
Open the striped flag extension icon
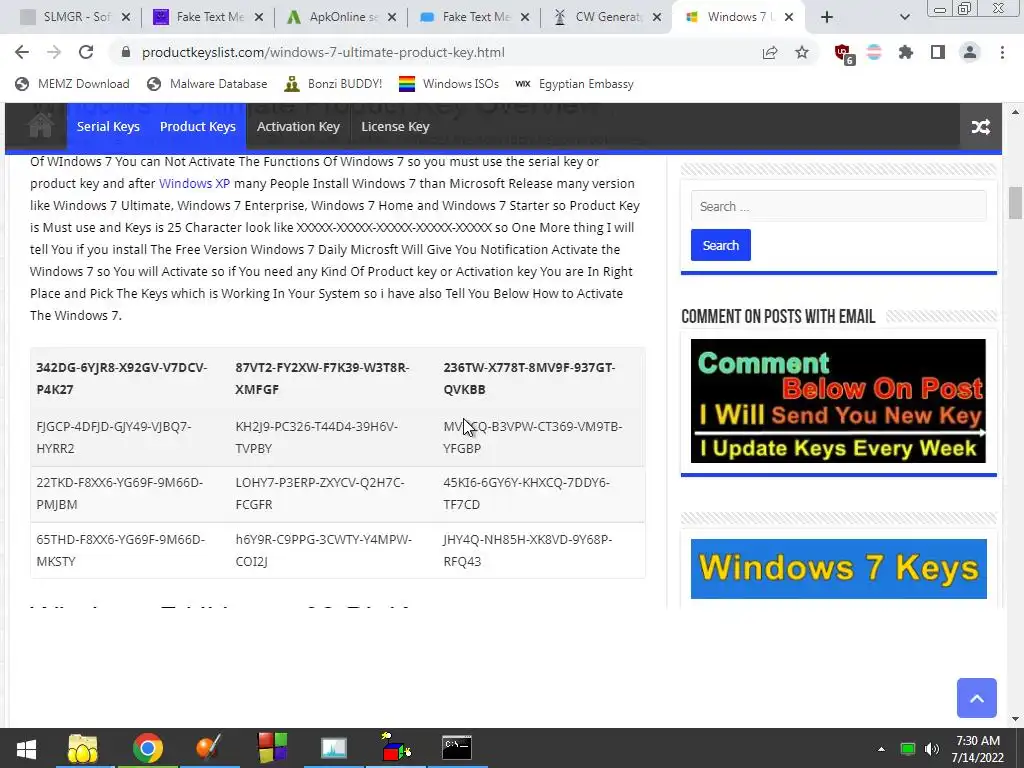(x=874, y=52)
